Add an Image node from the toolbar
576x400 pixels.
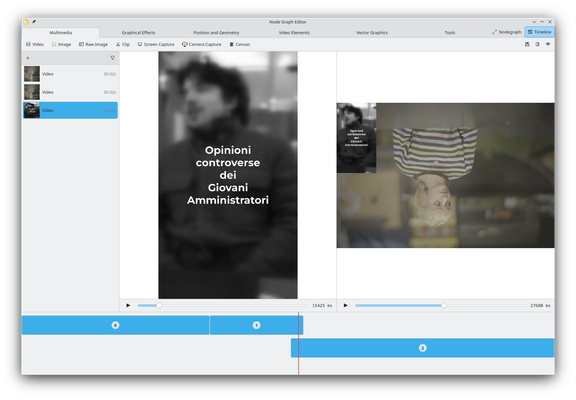point(61,44)
